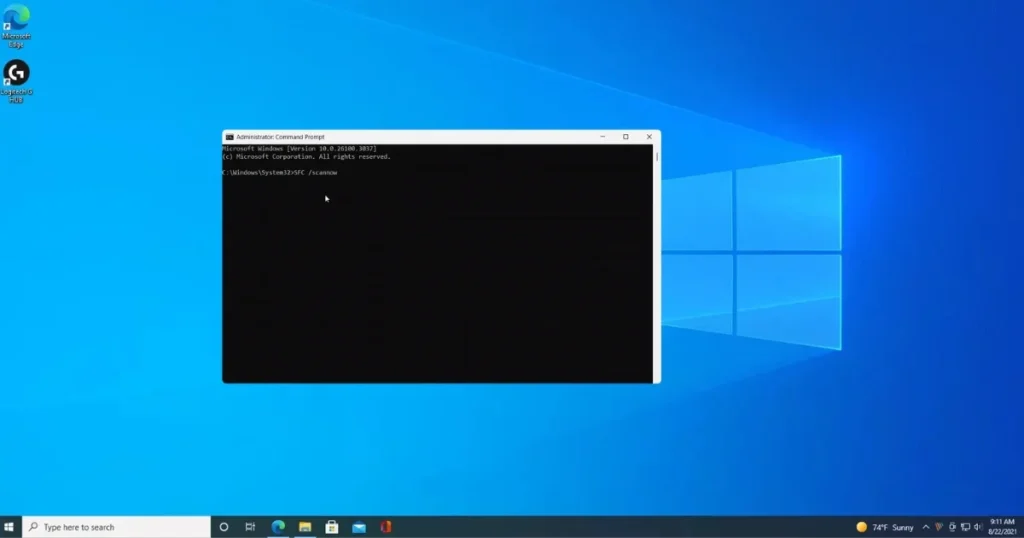Open Cortana circle icon in taskbar
The width and height of the screenshot is (1024, 538).
(224, 527)
